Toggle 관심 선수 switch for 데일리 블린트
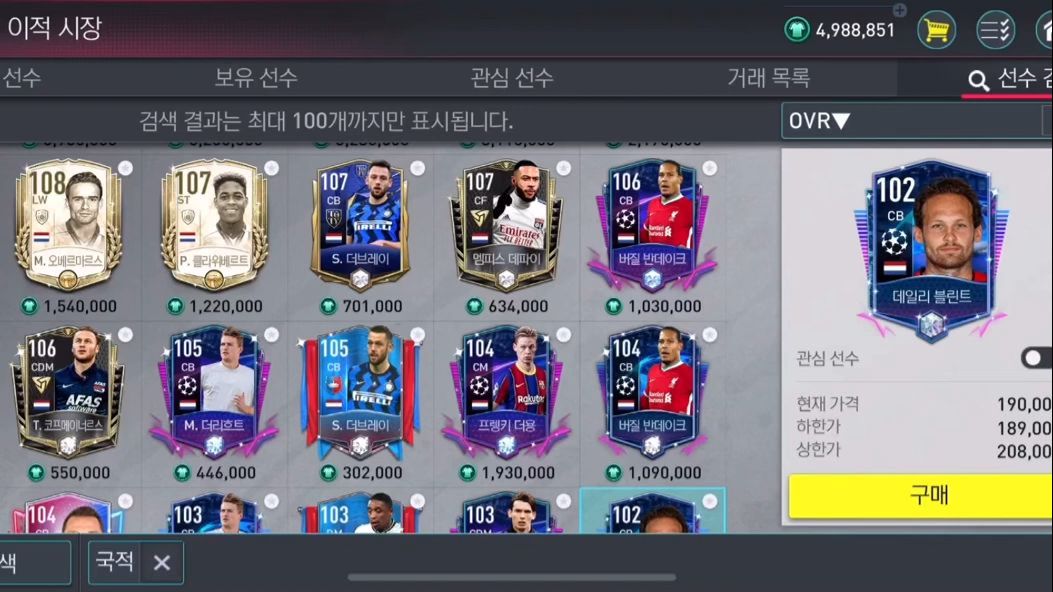The image size is (1053, 592). click(1036, 358)
